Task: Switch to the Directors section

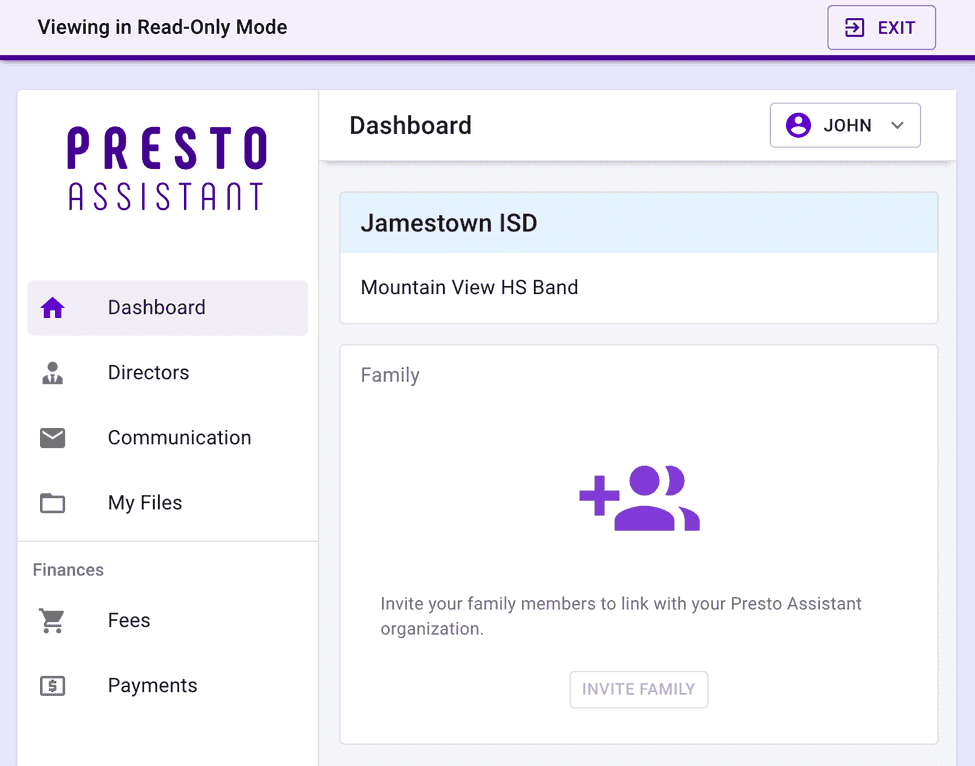Action: pos(148,373)
